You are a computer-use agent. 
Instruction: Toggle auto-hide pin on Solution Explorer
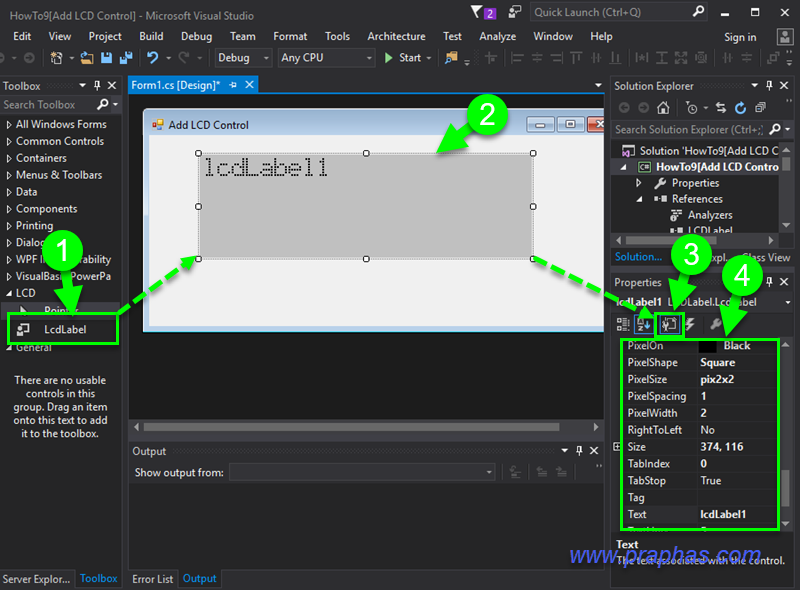769,86
